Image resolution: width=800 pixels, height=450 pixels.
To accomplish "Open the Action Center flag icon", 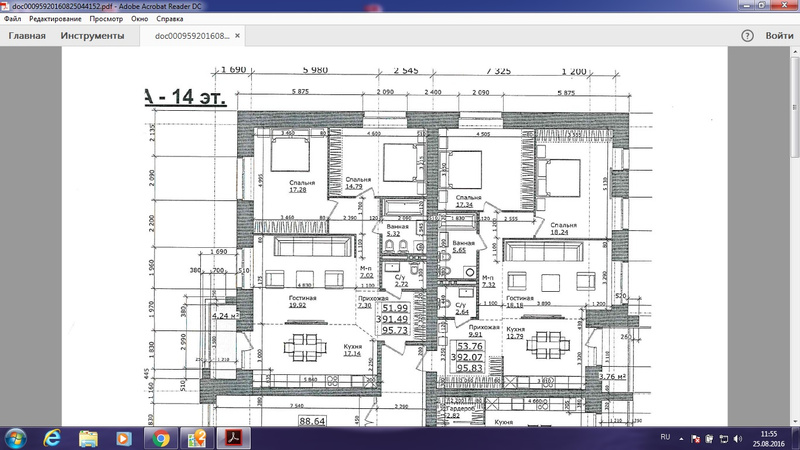I will 695,439.
